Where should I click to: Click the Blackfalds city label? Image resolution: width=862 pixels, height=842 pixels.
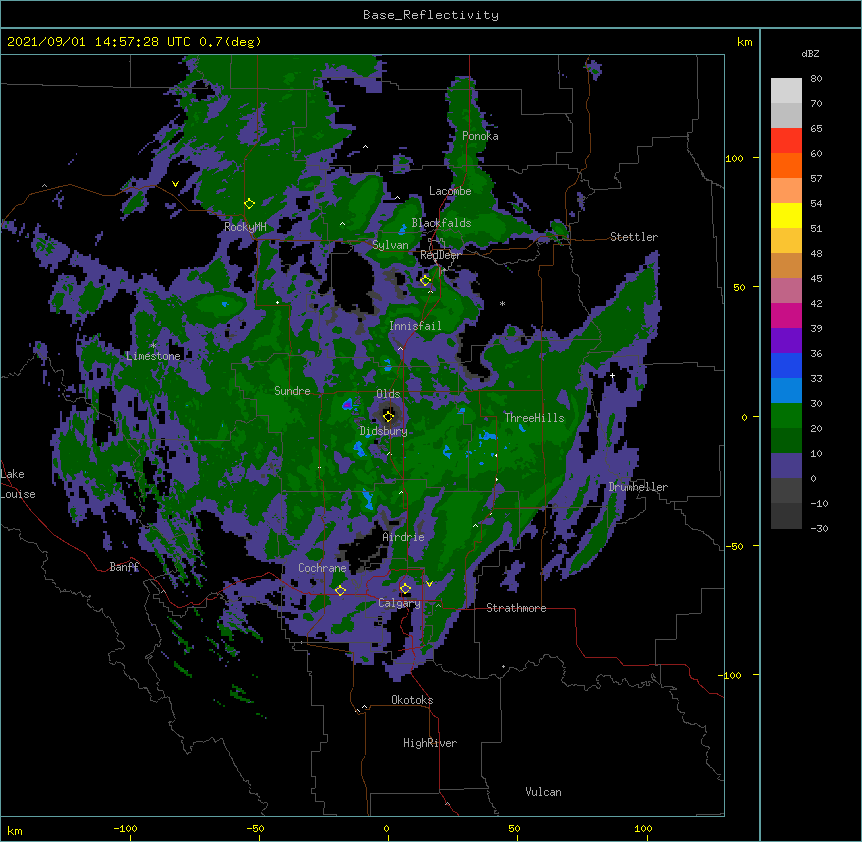(x=441, y=223)
